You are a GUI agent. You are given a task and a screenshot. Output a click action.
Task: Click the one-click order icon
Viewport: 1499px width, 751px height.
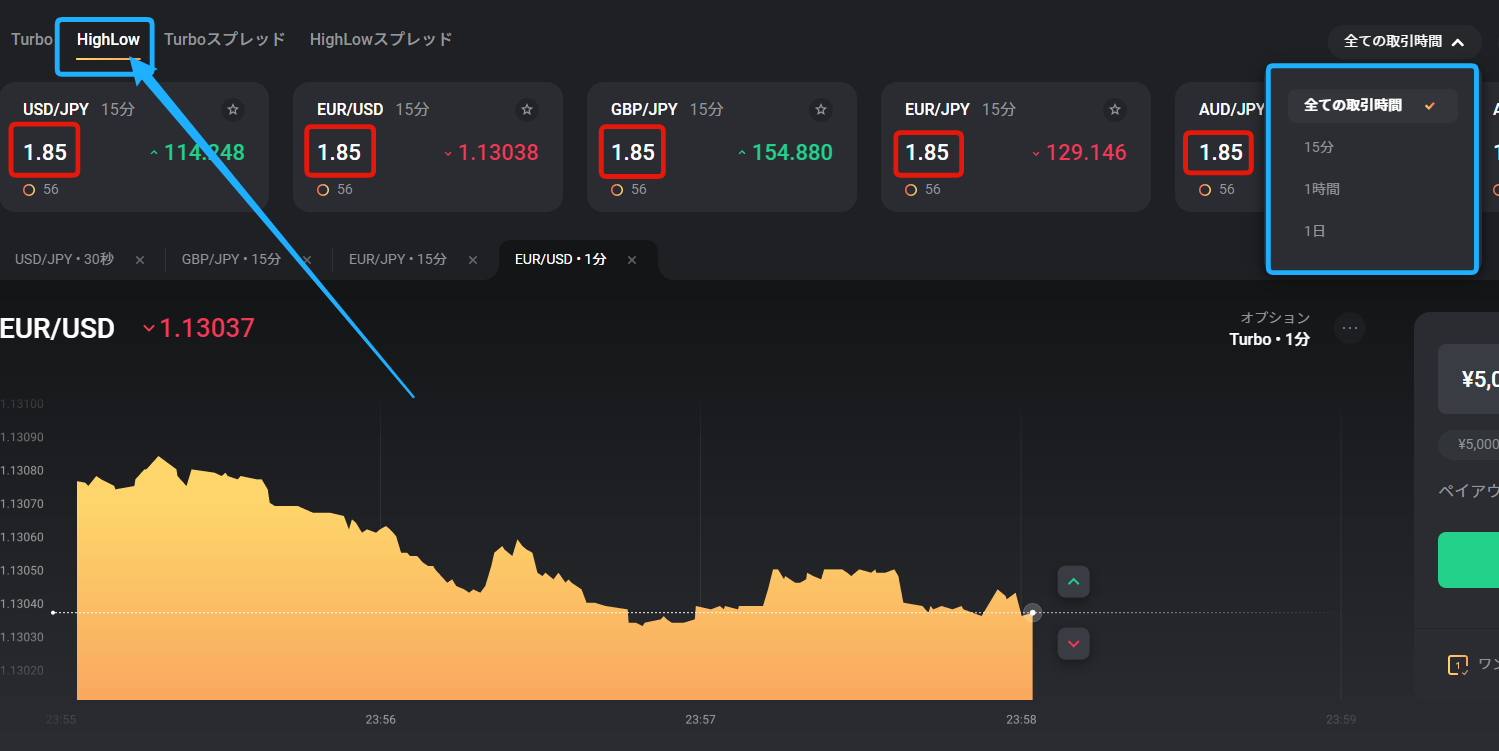coord(1458,665)
